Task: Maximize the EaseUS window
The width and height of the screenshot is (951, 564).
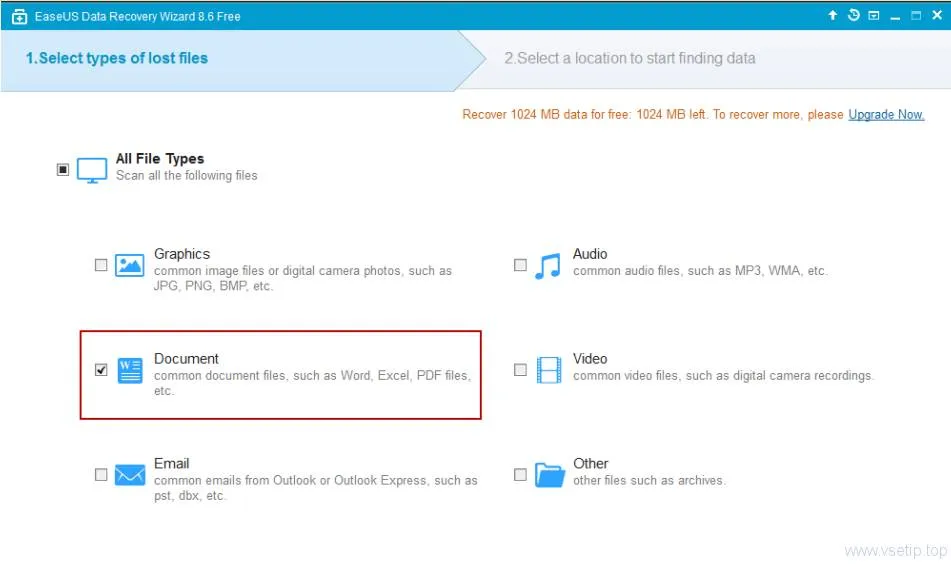Action: 916,16
